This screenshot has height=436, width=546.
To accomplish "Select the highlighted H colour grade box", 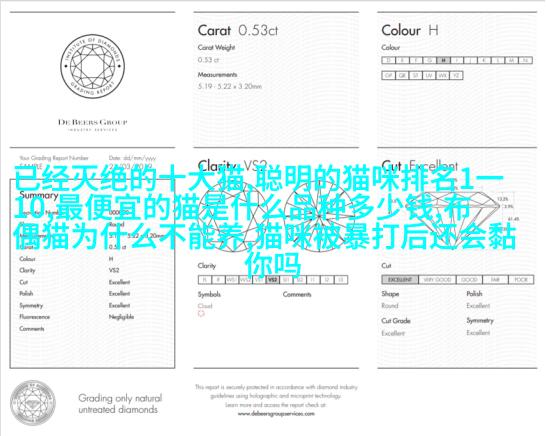I will (443, 60).
